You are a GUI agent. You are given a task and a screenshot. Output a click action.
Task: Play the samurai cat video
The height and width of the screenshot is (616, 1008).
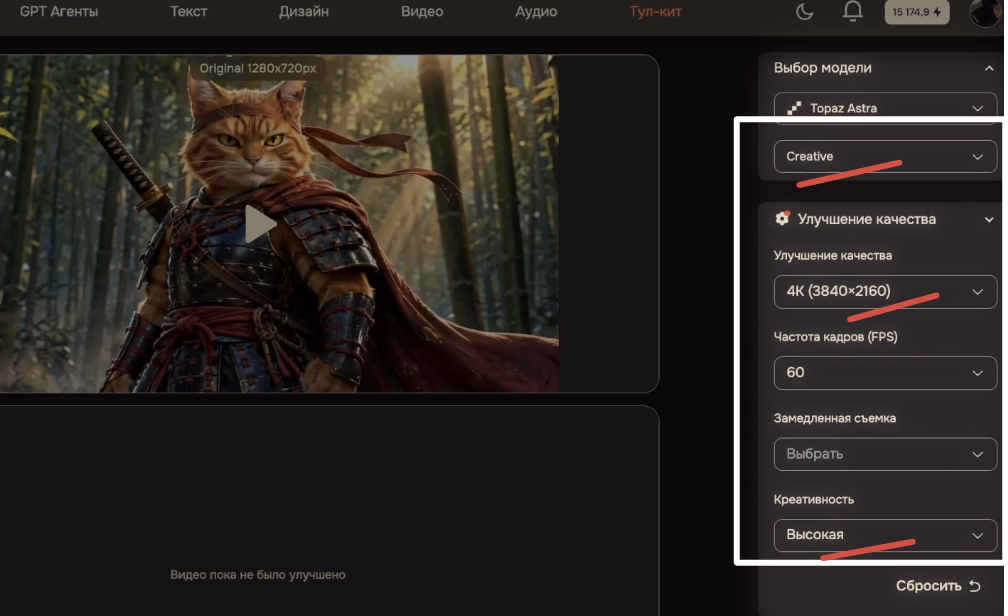260,224
